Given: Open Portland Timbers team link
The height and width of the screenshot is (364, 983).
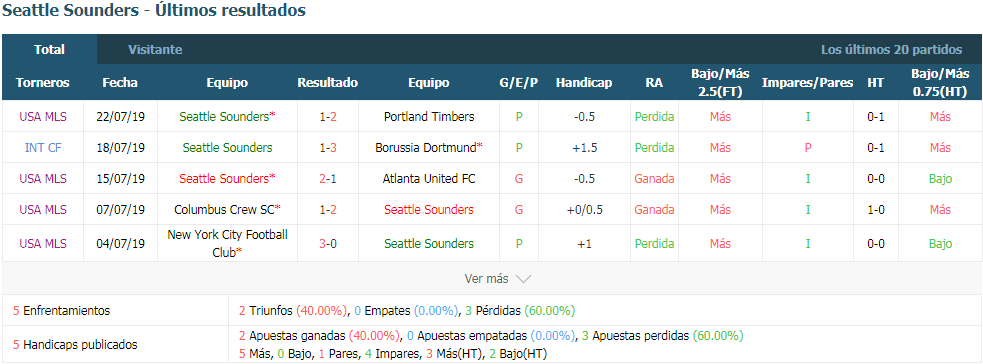Looking at the screenshot, I should 429,117.
